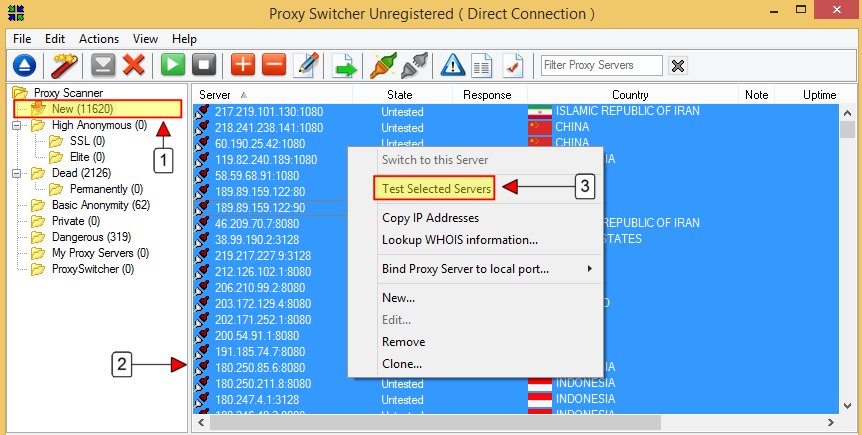Select the My Proxy Servers (0) folder
862x435 pixels.
point(100,253)
